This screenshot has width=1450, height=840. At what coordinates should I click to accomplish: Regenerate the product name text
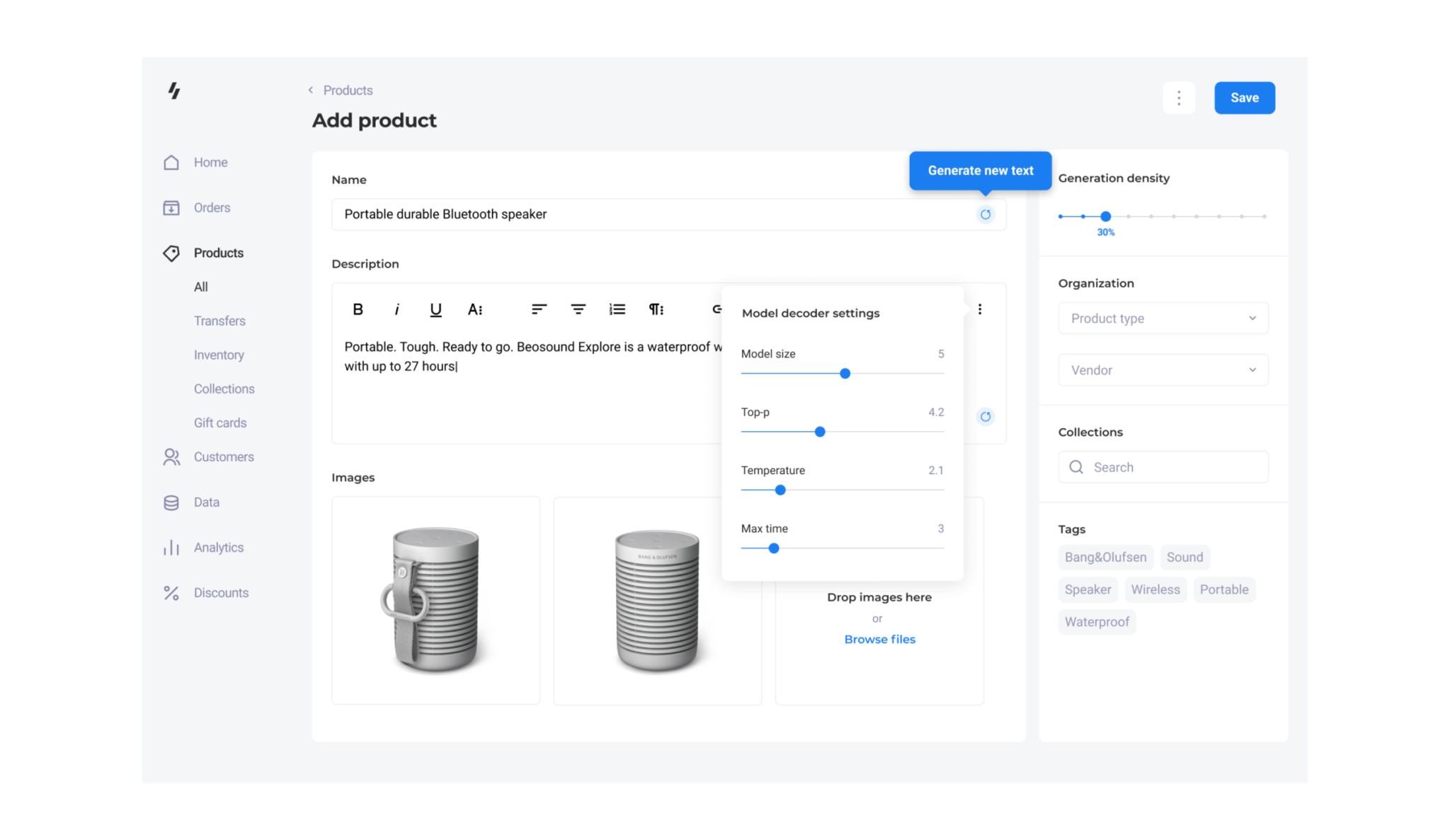click(x=985, y=214)
